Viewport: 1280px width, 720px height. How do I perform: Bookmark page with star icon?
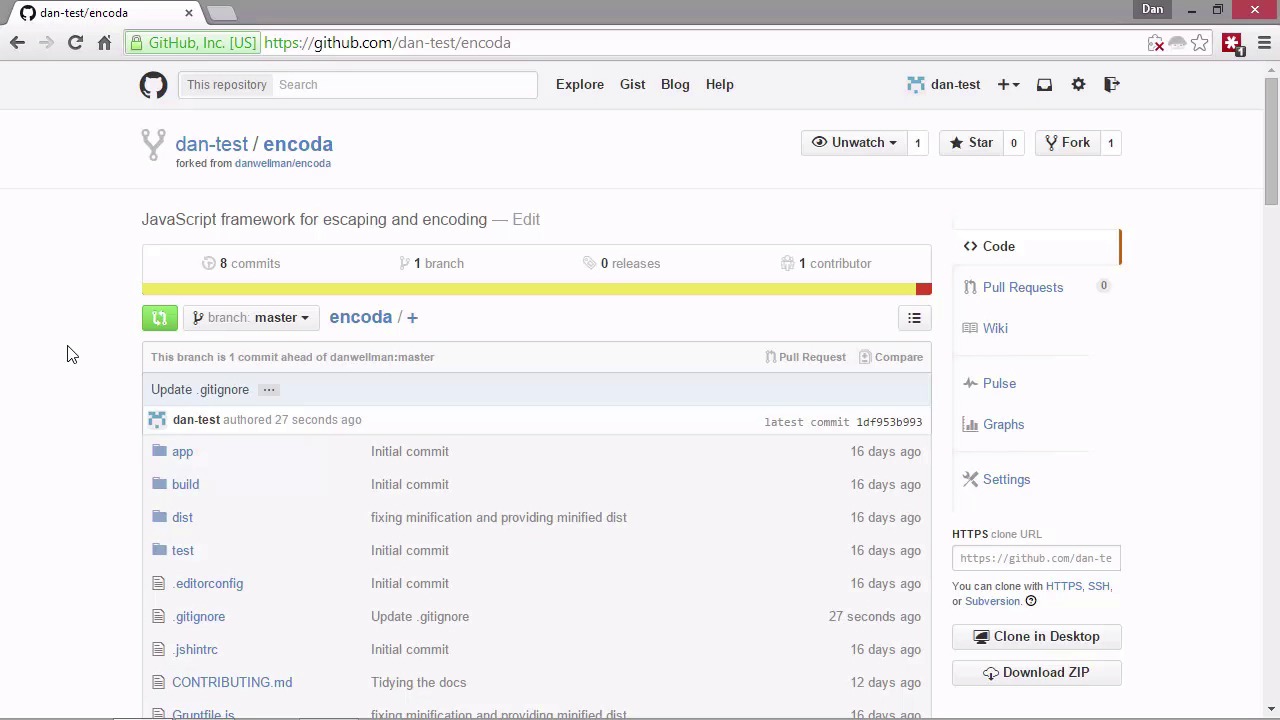click(1200, 43)
